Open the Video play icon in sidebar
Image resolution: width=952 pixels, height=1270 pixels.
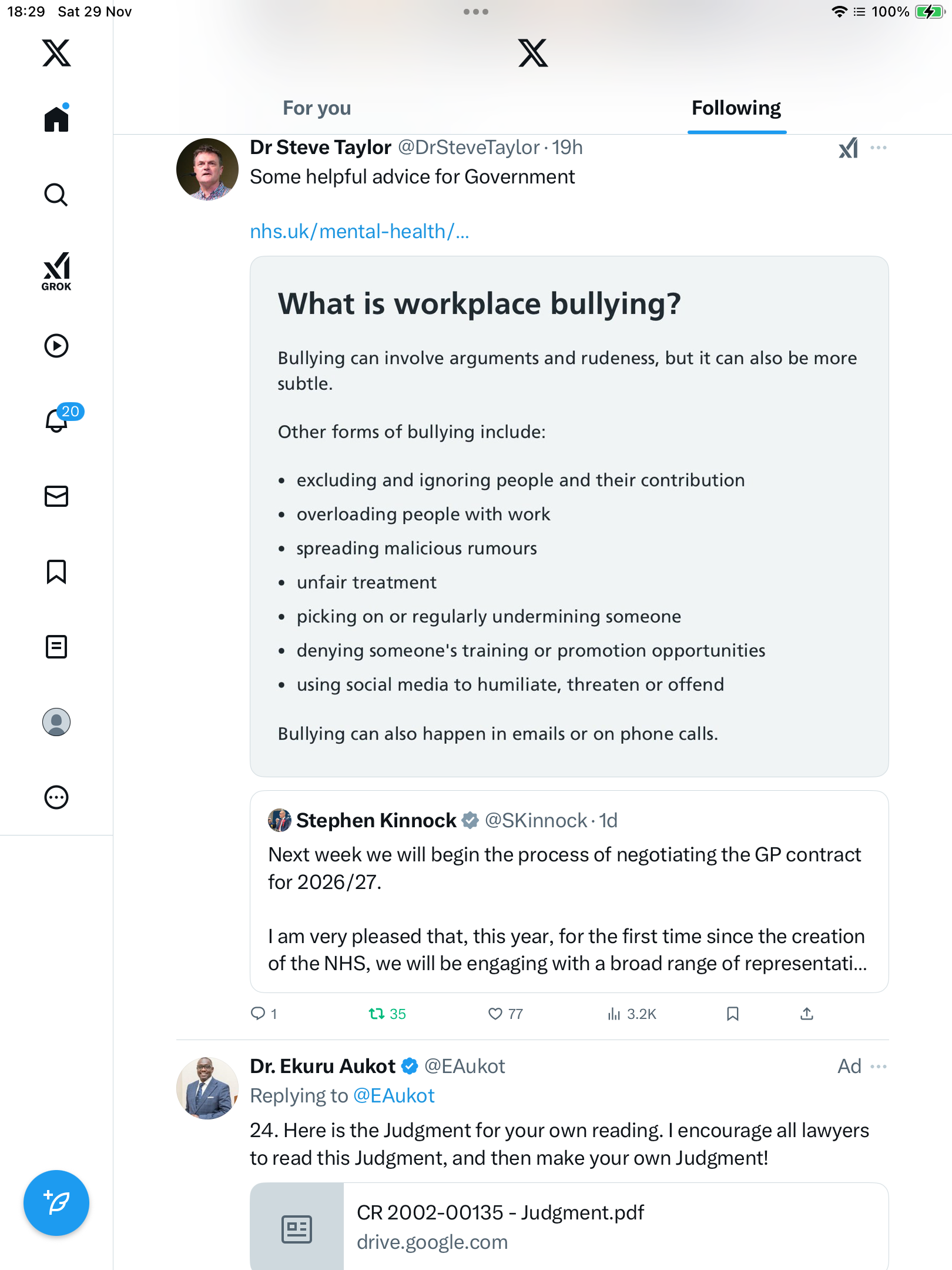(x=56, y=346)
